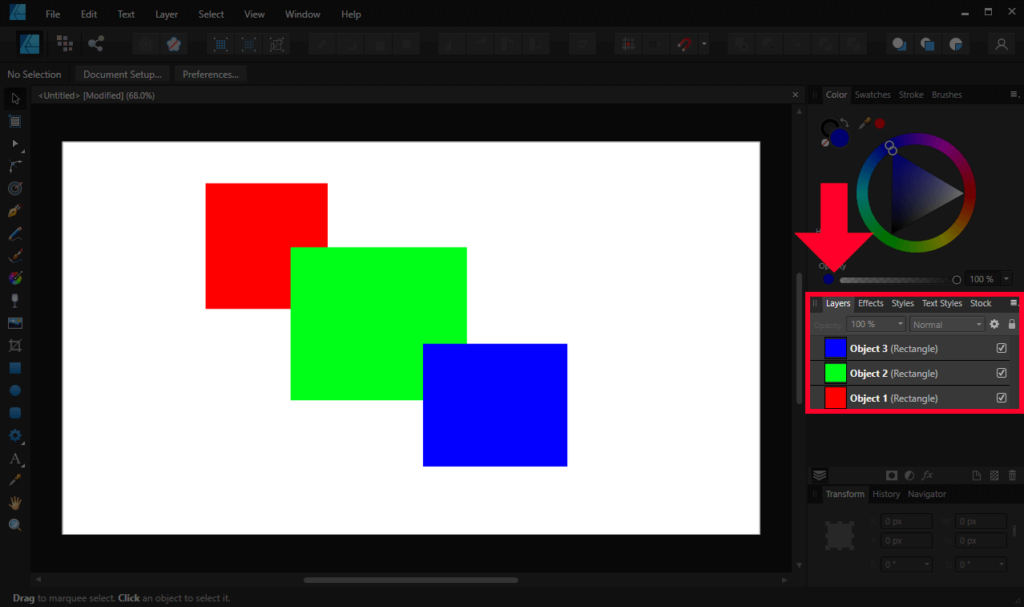
Task: Activate the Transparency tool
Action: click(14, 300)
